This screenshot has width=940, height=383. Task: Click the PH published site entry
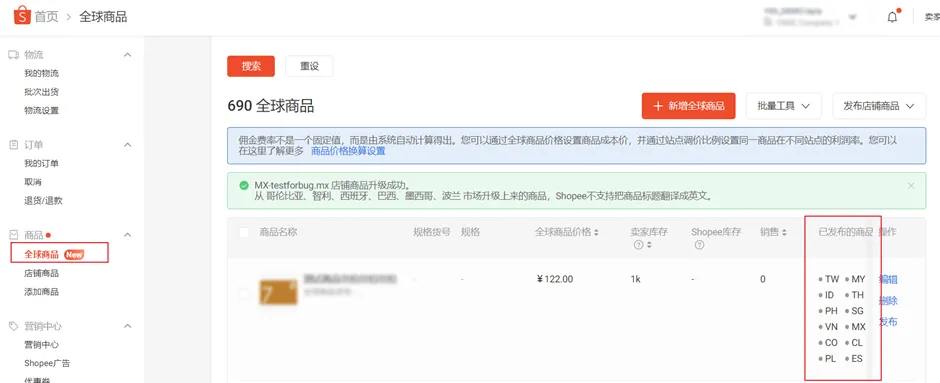828,311
